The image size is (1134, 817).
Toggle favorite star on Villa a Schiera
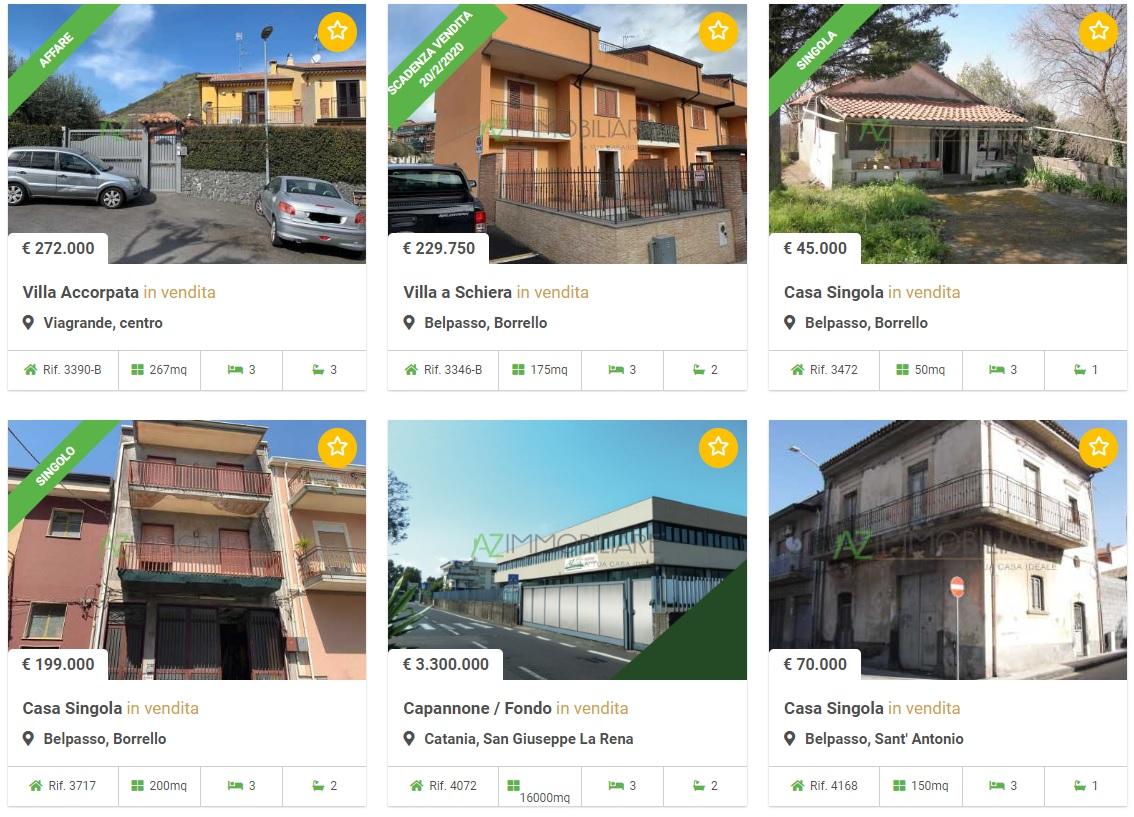[718, 31]
